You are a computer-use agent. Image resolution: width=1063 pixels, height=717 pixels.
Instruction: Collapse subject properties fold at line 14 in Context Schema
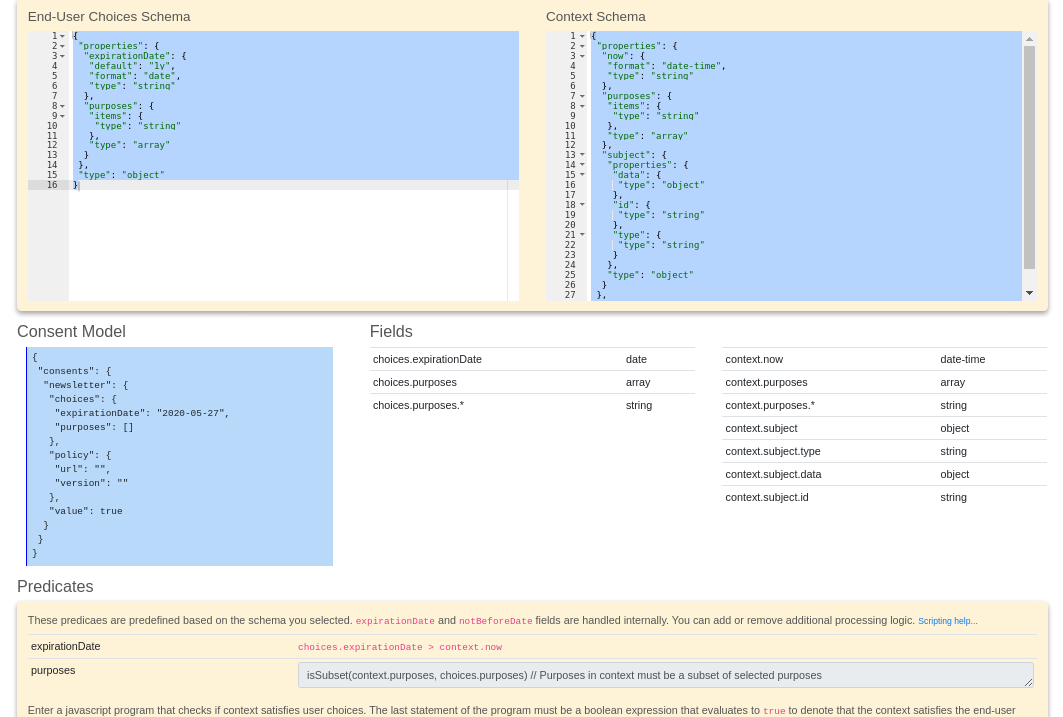(x=582, y=165)
